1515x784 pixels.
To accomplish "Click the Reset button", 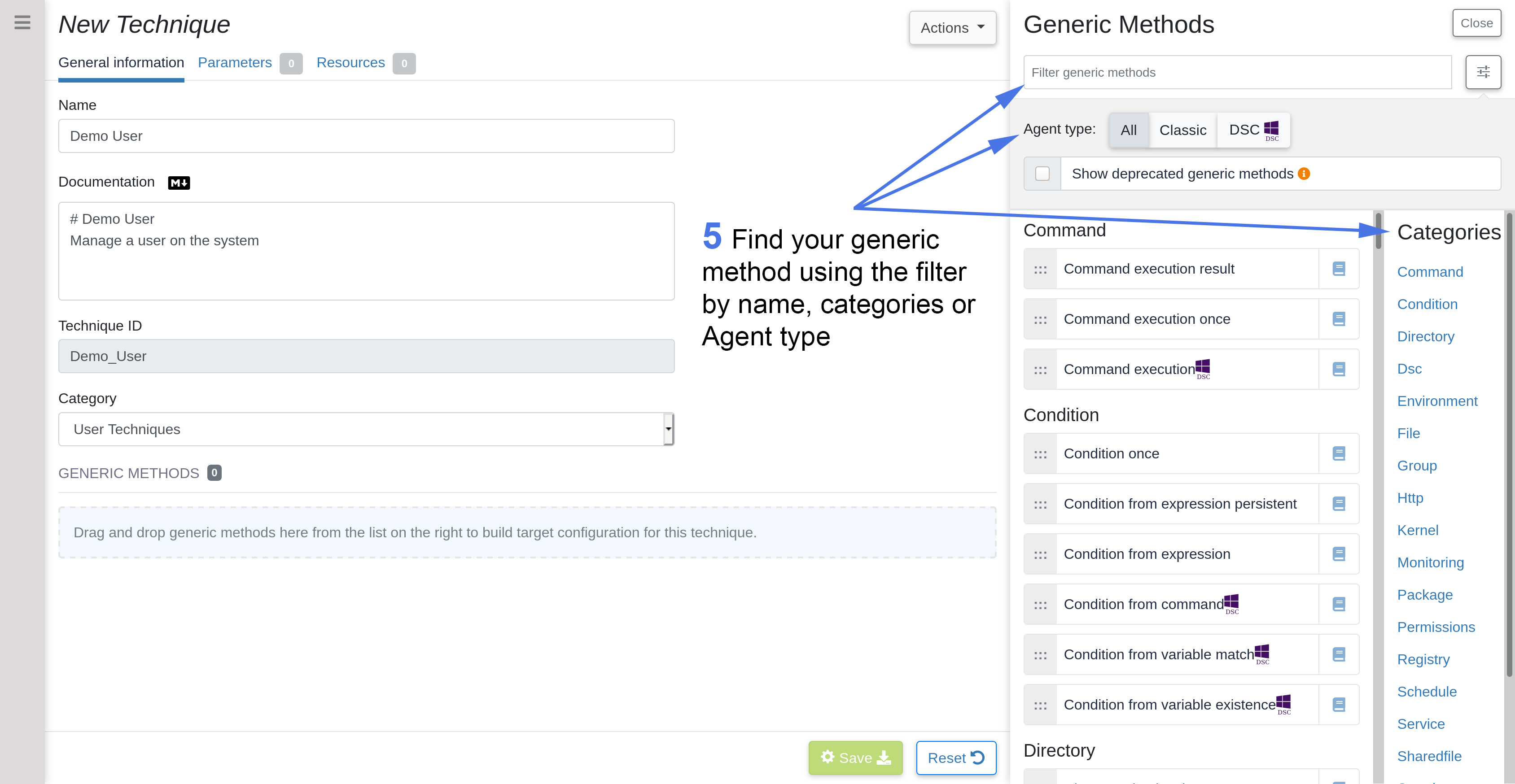I will coord(956,758).
